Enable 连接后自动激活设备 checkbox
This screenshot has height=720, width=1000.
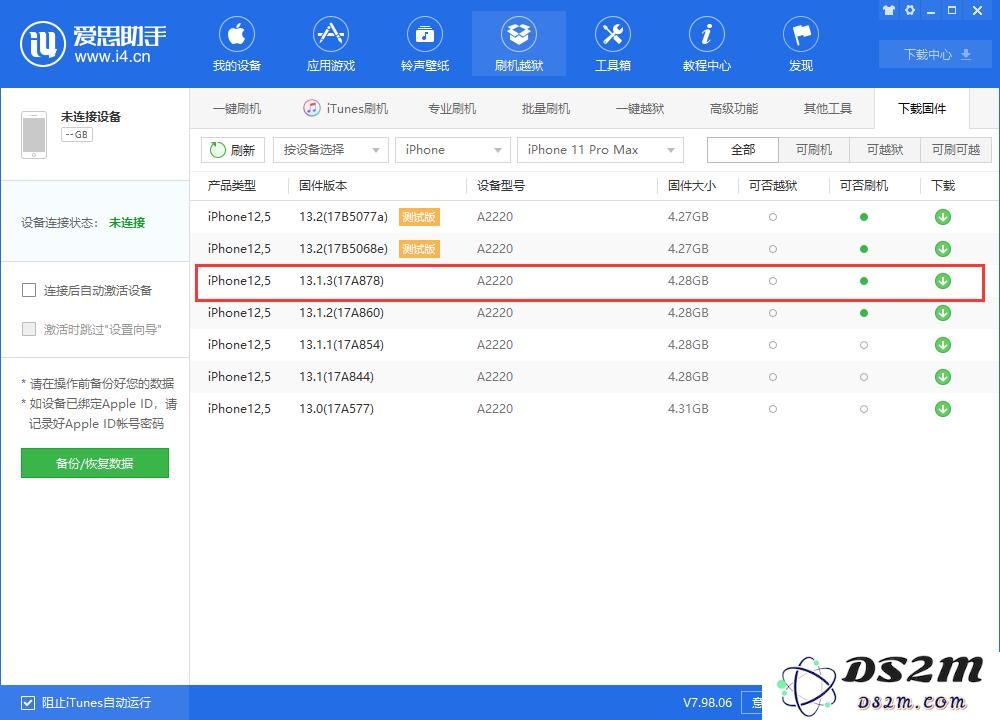click(29, 291)
